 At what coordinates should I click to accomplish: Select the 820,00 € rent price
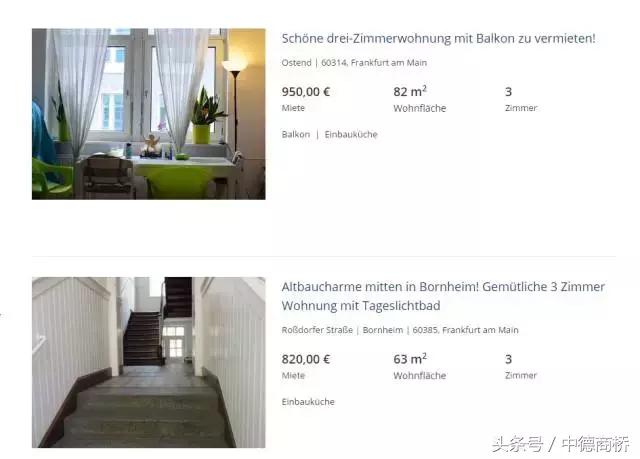click(306, 359)
